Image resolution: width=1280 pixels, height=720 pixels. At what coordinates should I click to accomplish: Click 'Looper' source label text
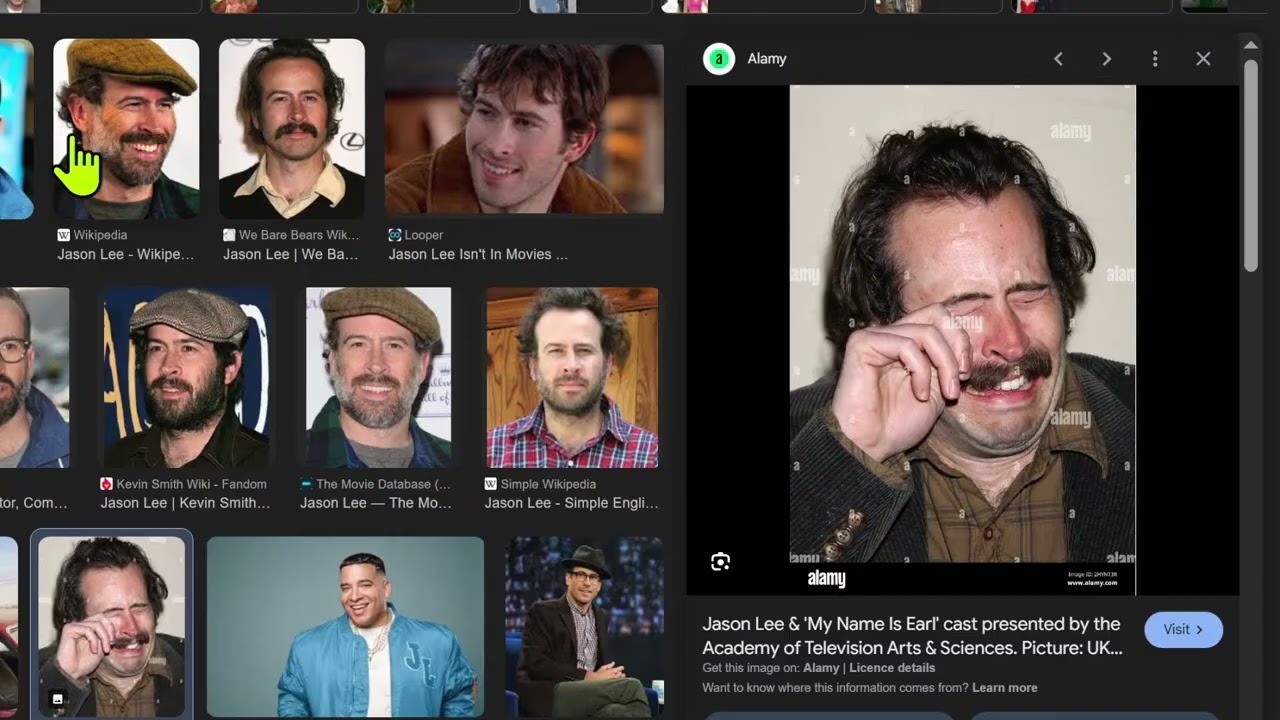(x=424, y=235)
